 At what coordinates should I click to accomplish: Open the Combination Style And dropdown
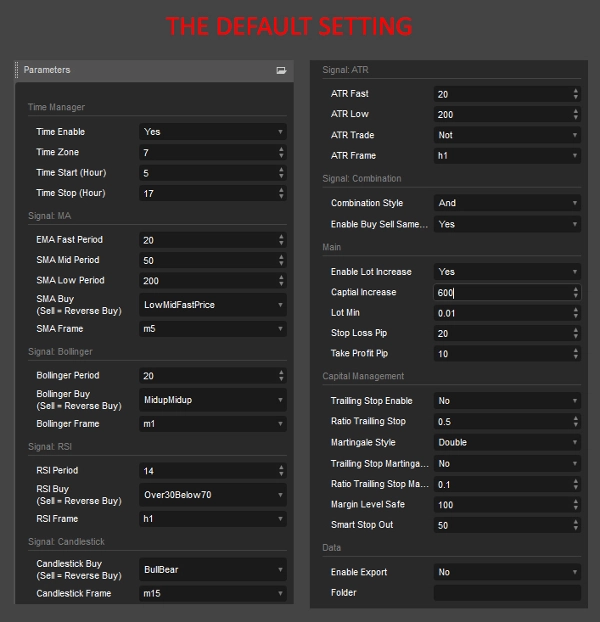point(506,203)
